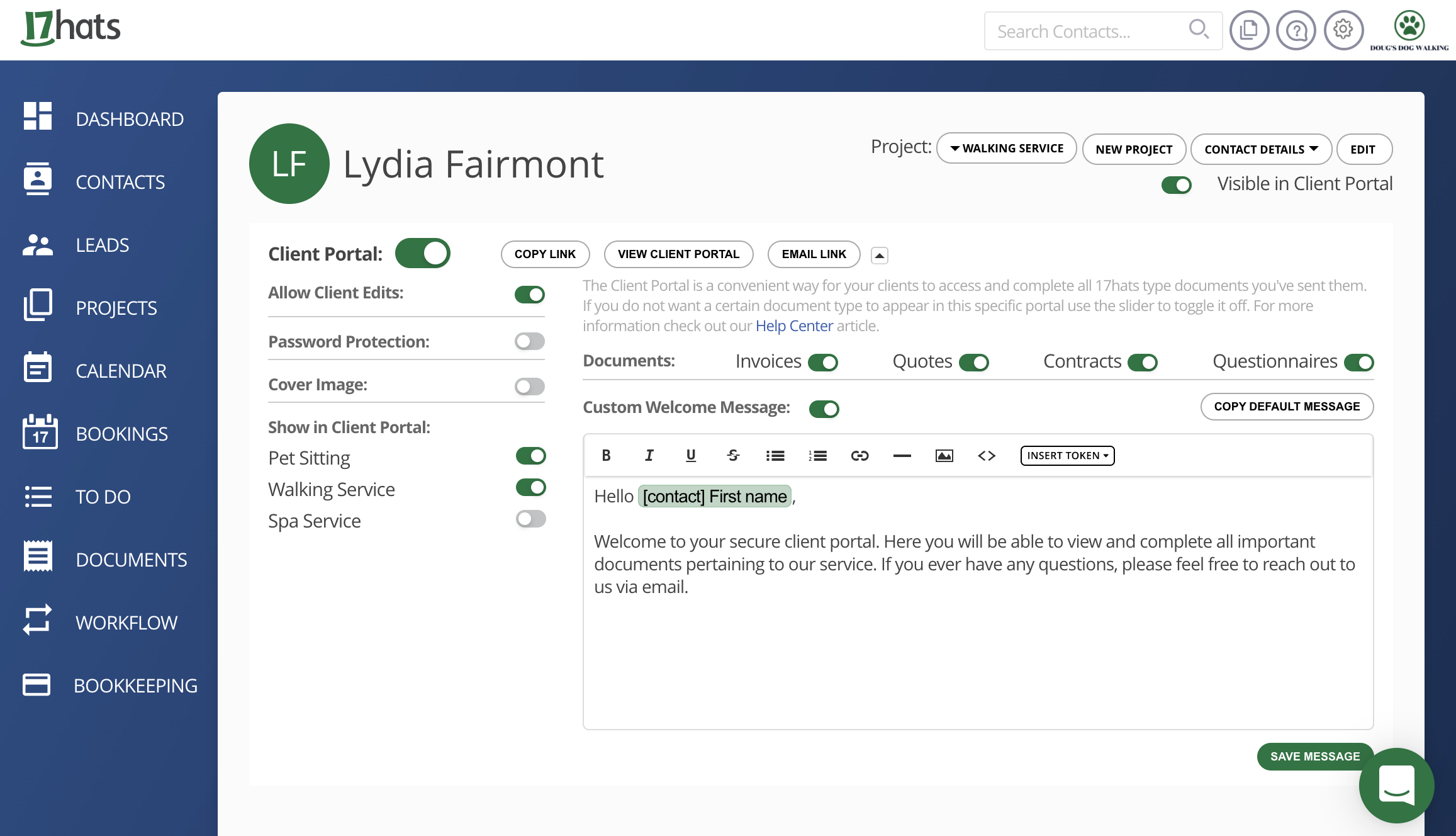Screen dimensions: 1456x836
Task: Enable Spa Service in Client Portal
Action: pyautogui.click(x=530, y=519)
